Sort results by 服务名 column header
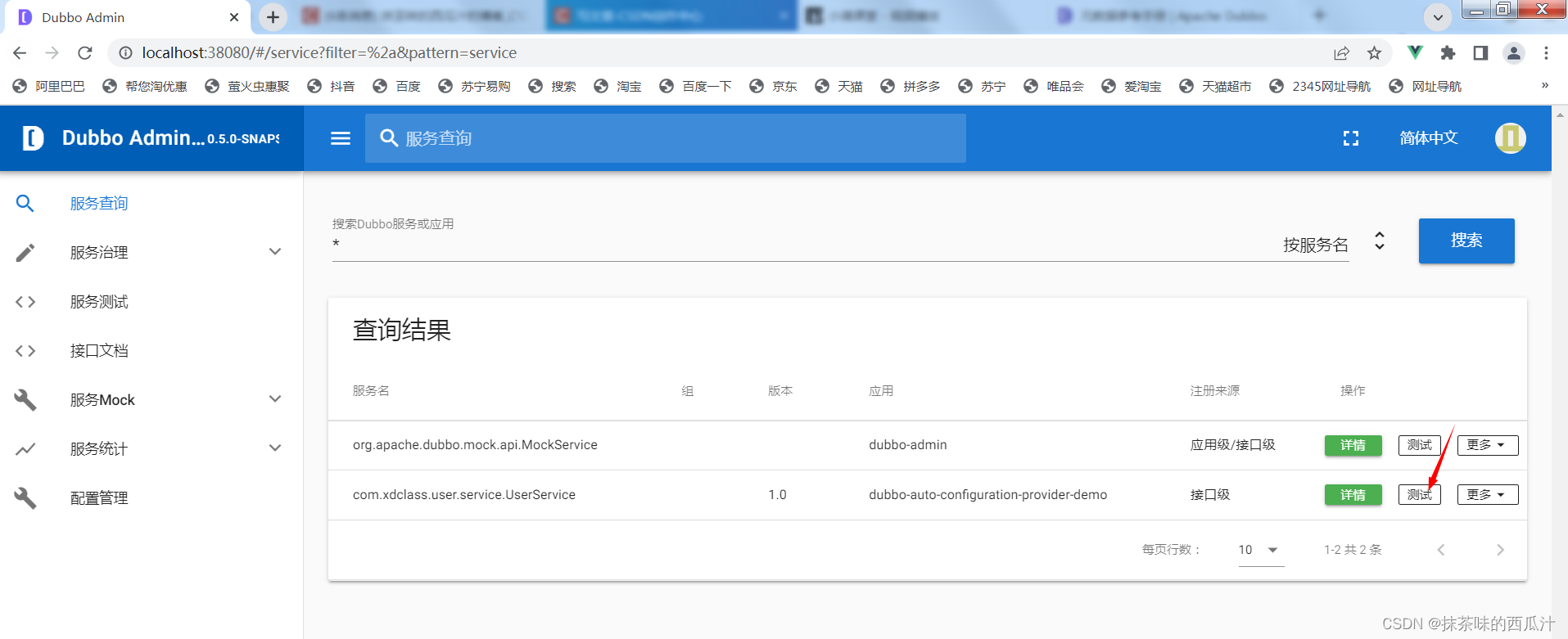This screenshot has width=1568, height=639. pyautogui.click(x=371, y=391)
